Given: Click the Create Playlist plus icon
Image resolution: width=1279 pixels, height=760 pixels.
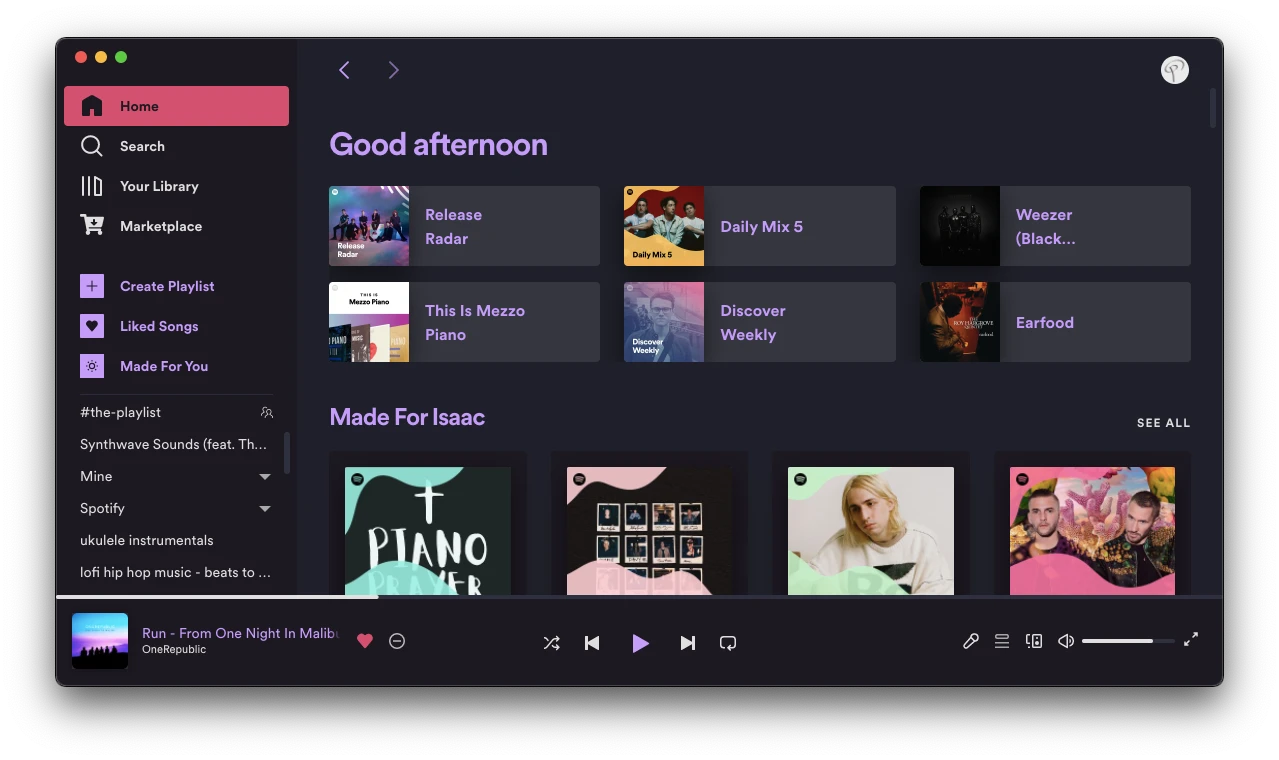Looking at the screenshot, I should click(x=91, y=286).
